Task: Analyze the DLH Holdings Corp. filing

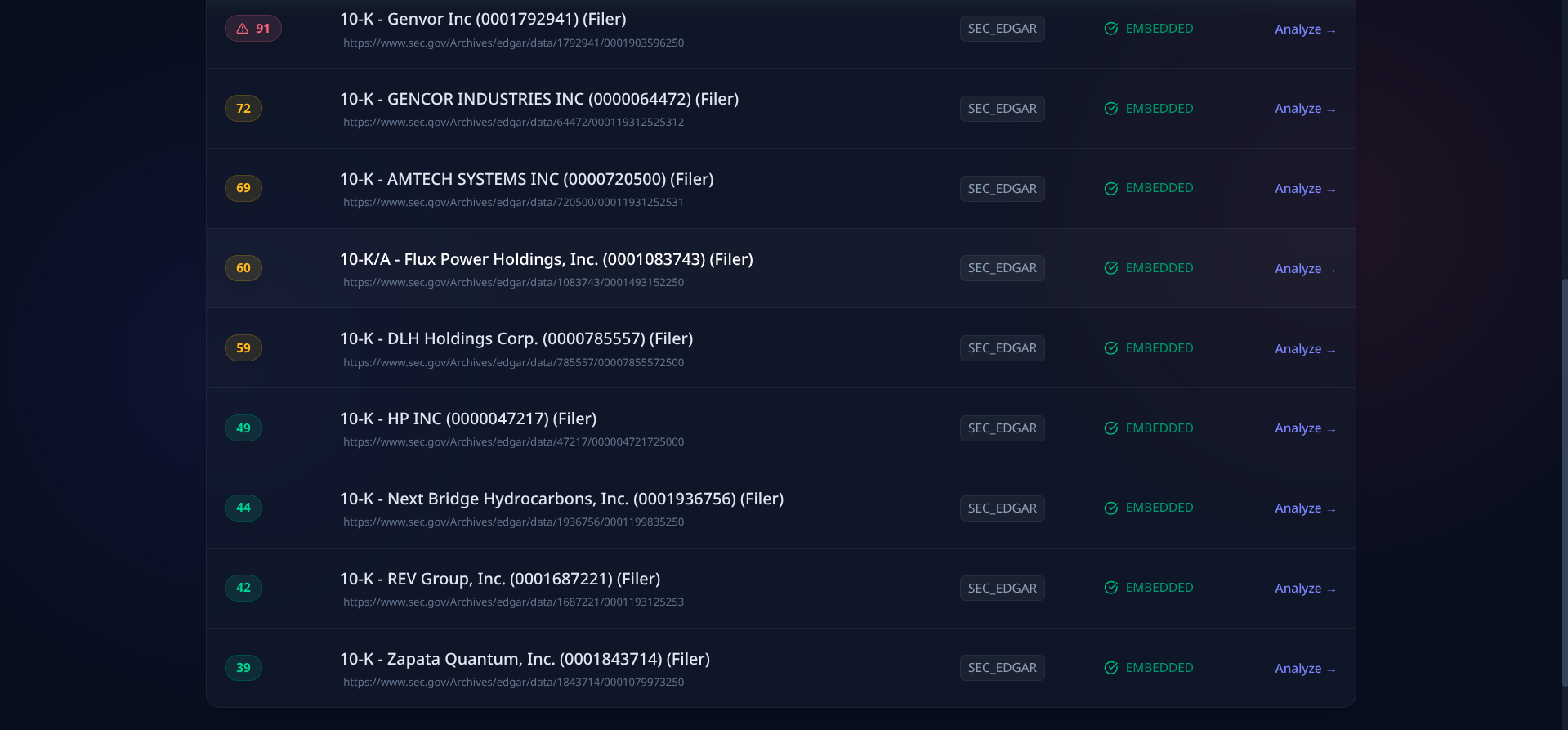Action: coord(1305,349)
